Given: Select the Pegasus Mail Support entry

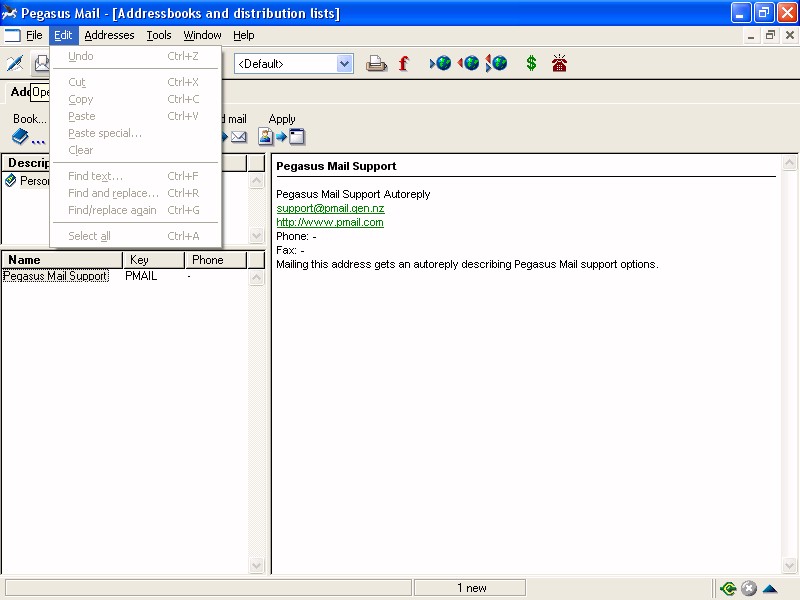Looking at the screenshot, I should [56, 276].
